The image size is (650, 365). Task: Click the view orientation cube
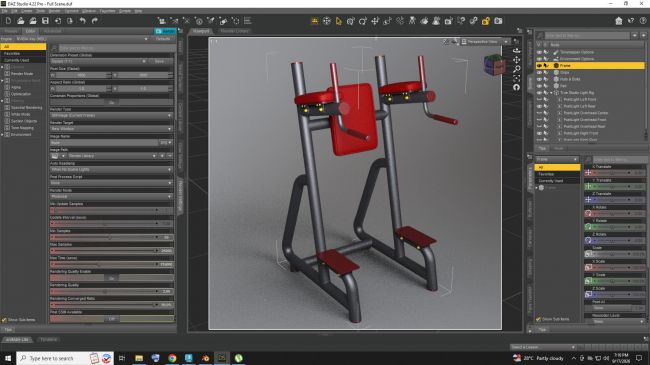(x=494, y=65)
